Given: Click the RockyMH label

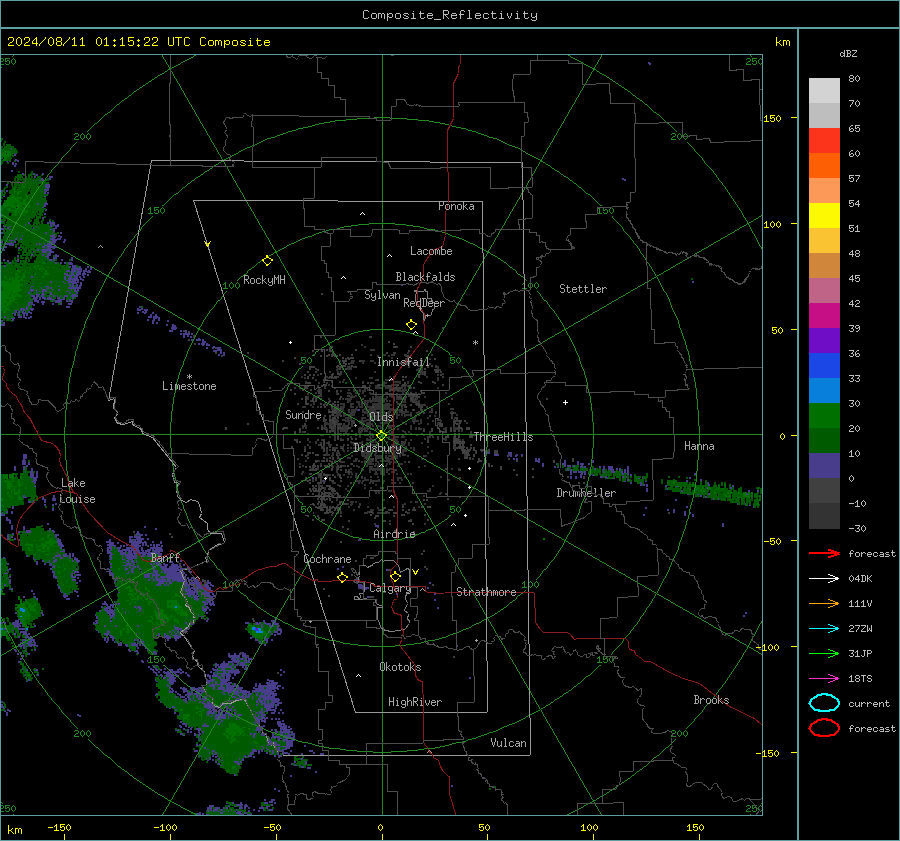Looking at the screenshot, I should pos(264,280).
